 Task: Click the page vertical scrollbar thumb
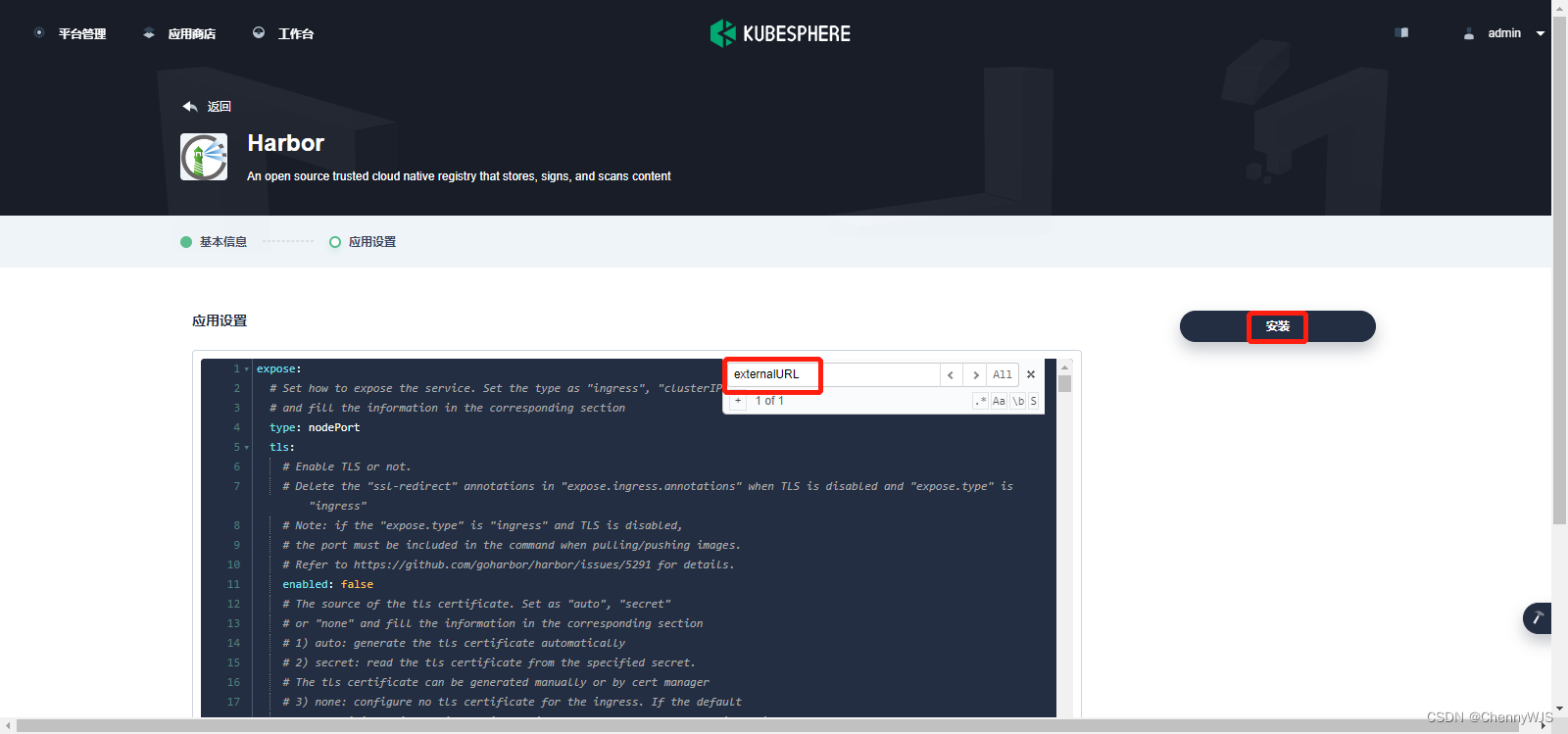(x=1559, y=270)
